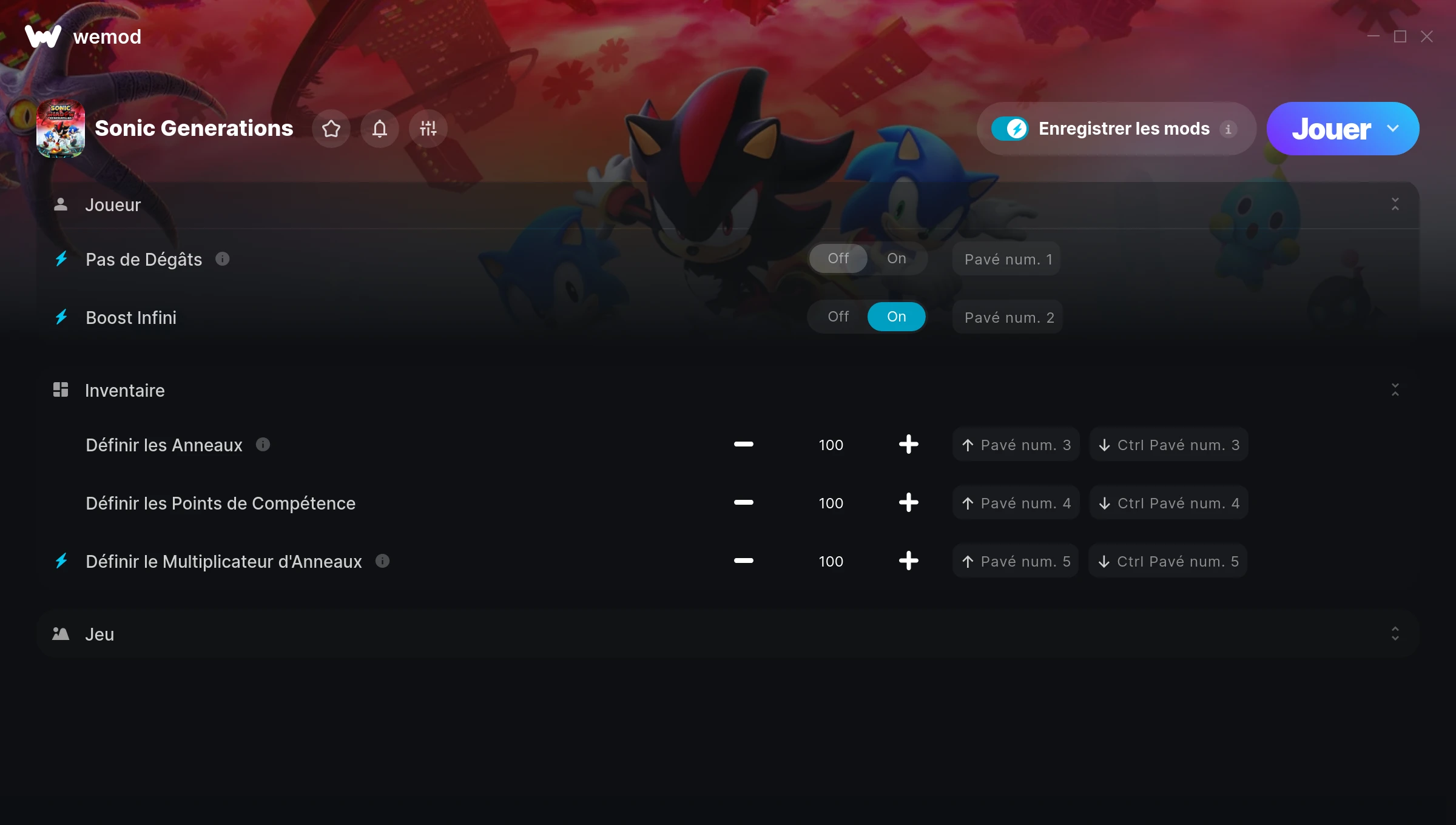
Task: Expand the Jeu section
Action: pos(1395,634)
